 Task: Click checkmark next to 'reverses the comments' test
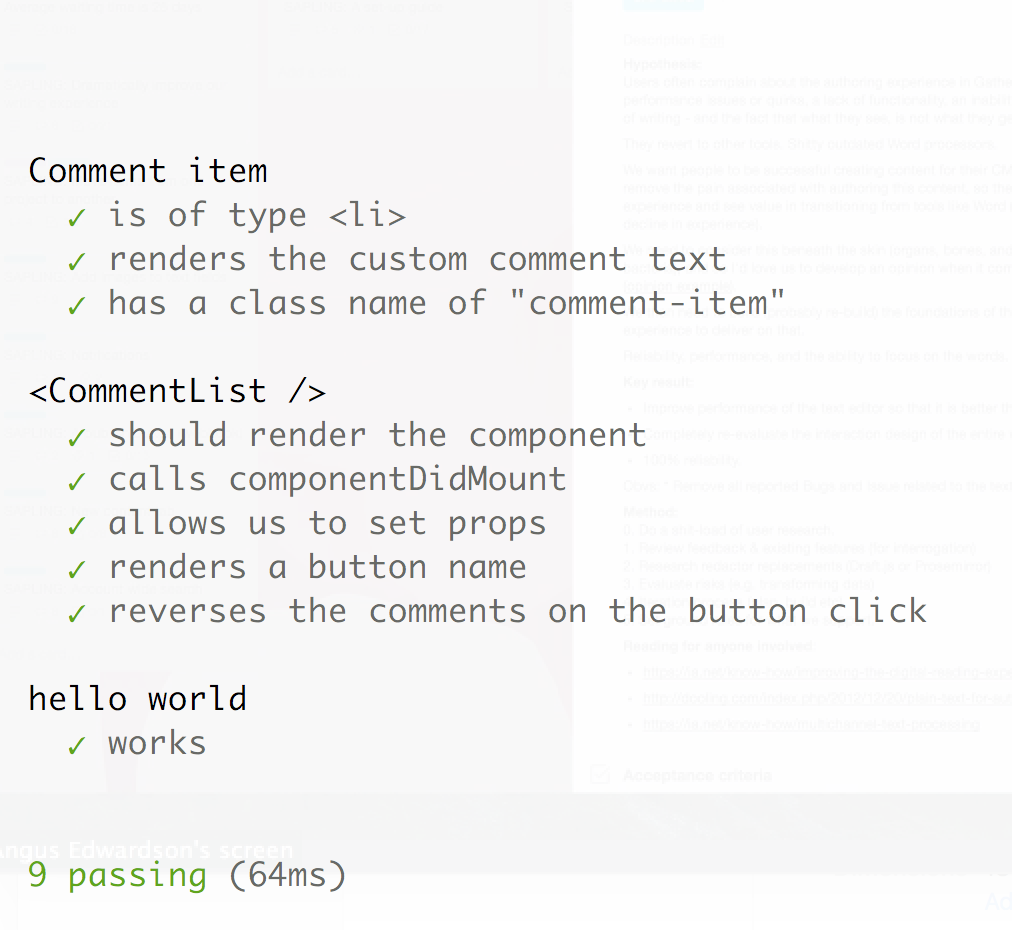click(76, 614)
